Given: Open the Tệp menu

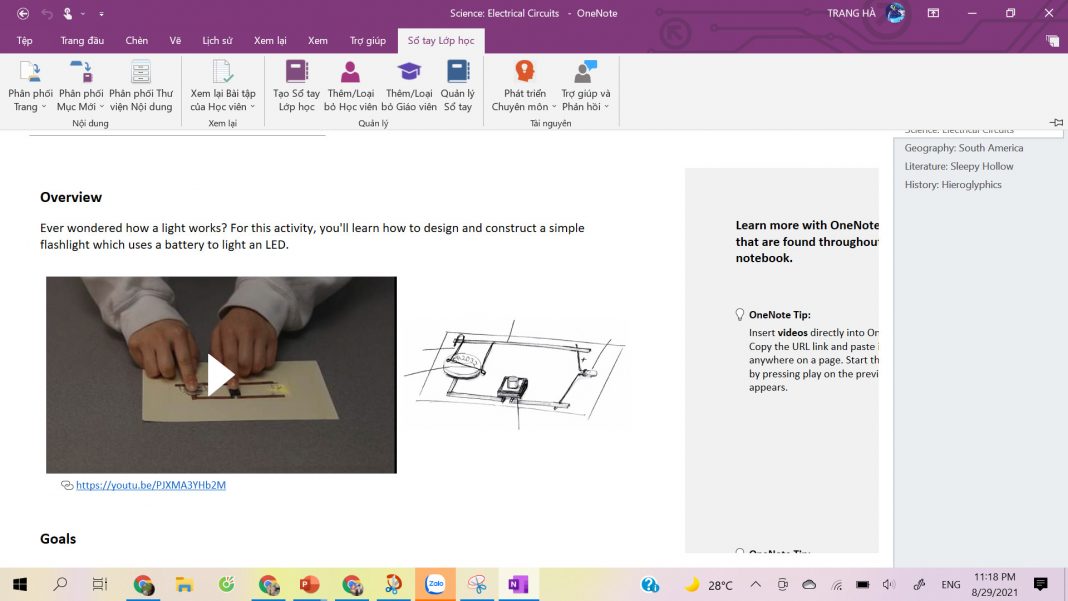Looking at the screenshot, I should coord(25,41).
